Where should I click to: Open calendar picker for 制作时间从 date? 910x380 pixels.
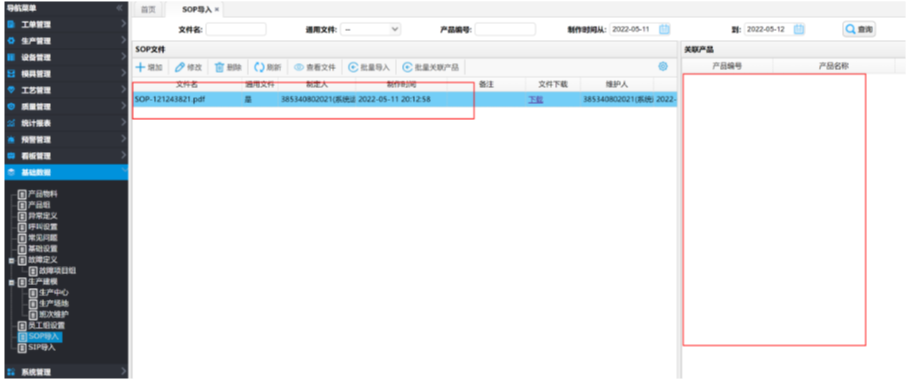[x=665, y=29]
